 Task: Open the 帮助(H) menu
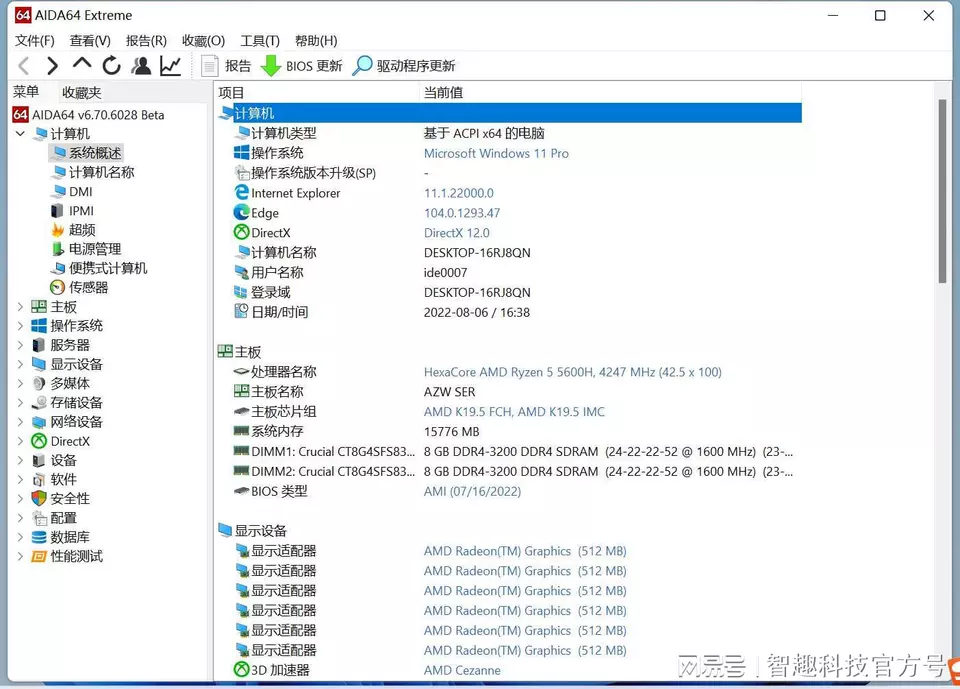pos(316,40)
